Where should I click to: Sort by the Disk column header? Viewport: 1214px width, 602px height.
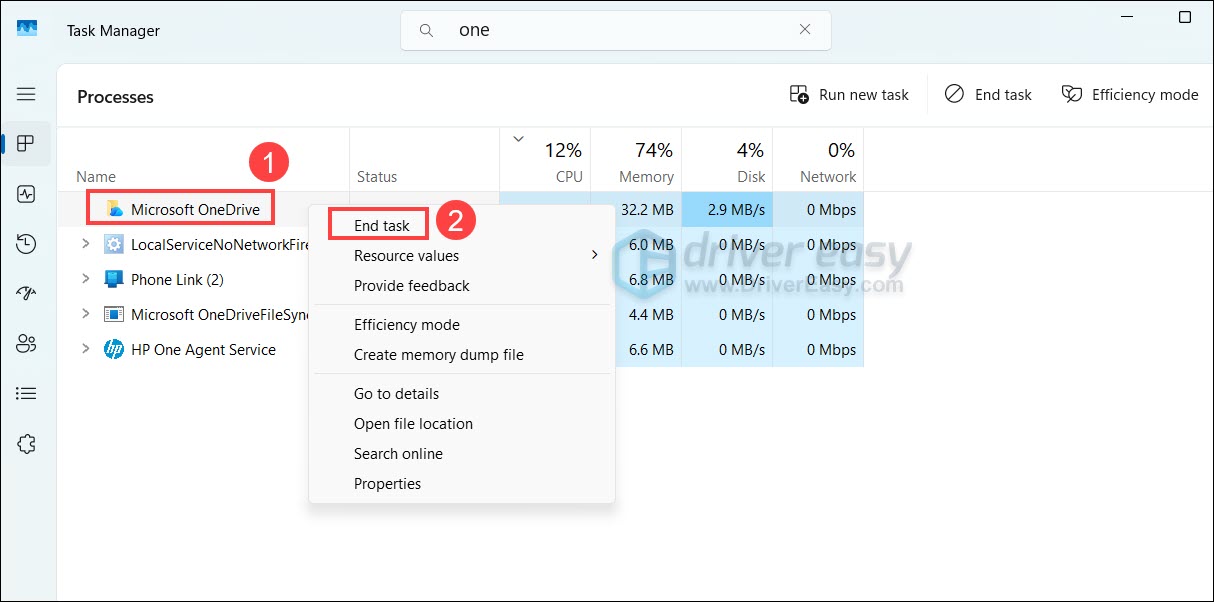pos(727,159)
